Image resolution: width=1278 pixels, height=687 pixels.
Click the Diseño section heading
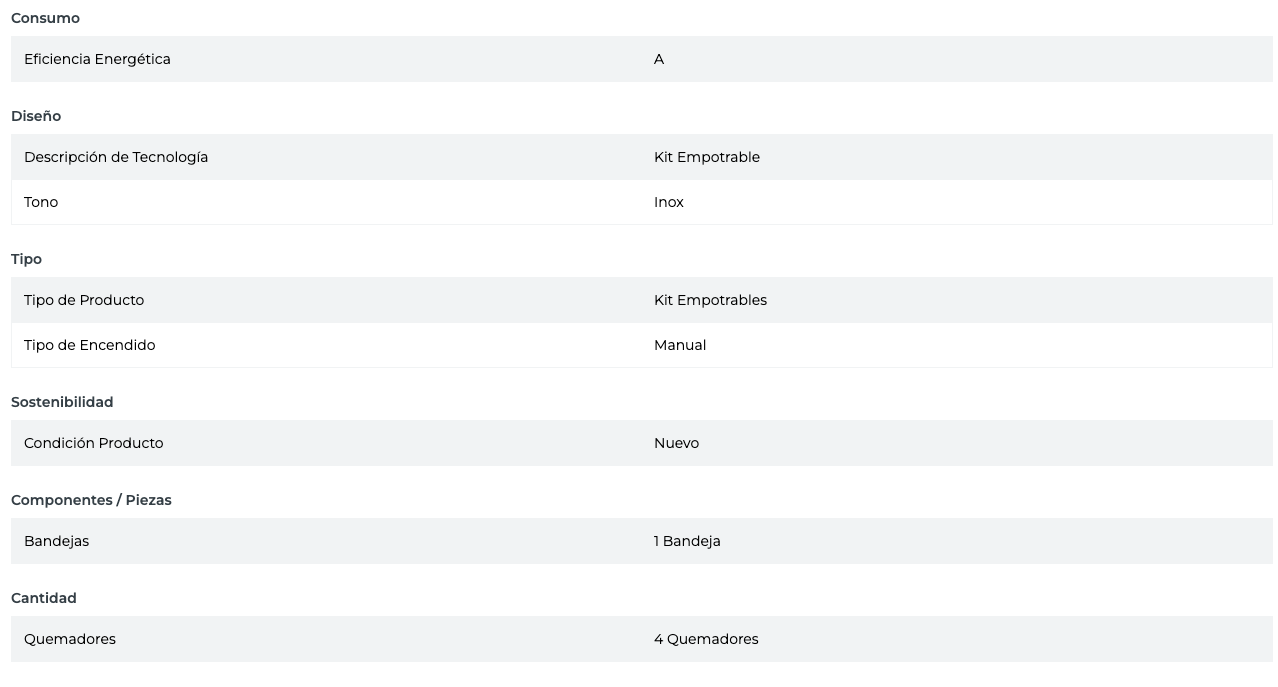[x=36, y=116]
